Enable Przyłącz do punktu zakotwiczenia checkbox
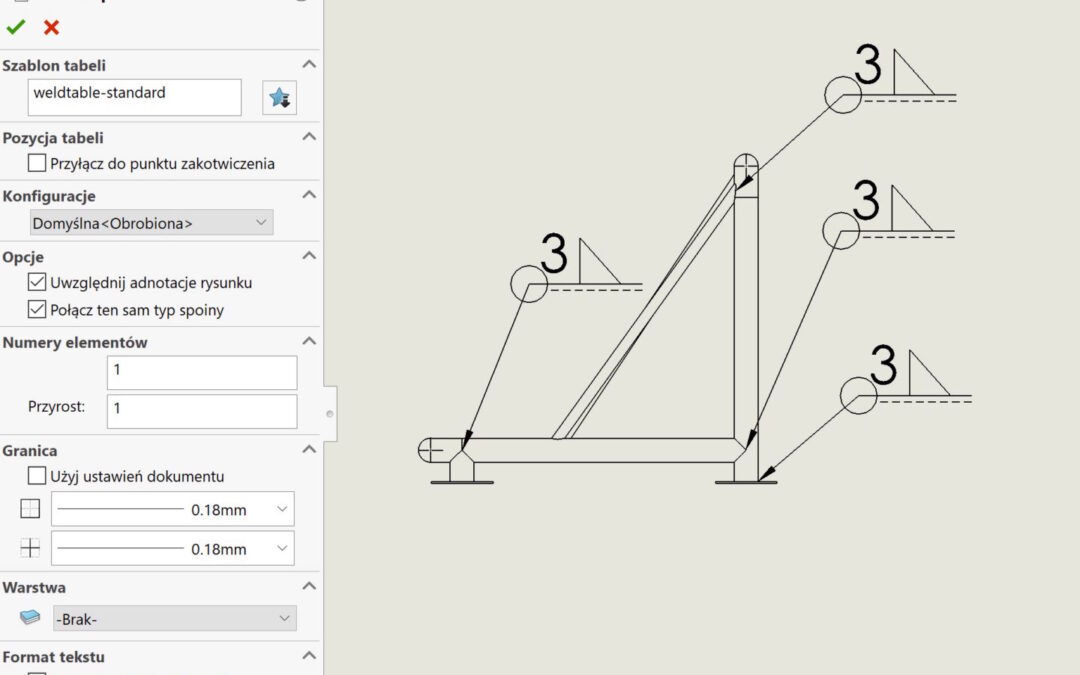The width and height of the screenshot is (1080, 675). coord(37,163)
